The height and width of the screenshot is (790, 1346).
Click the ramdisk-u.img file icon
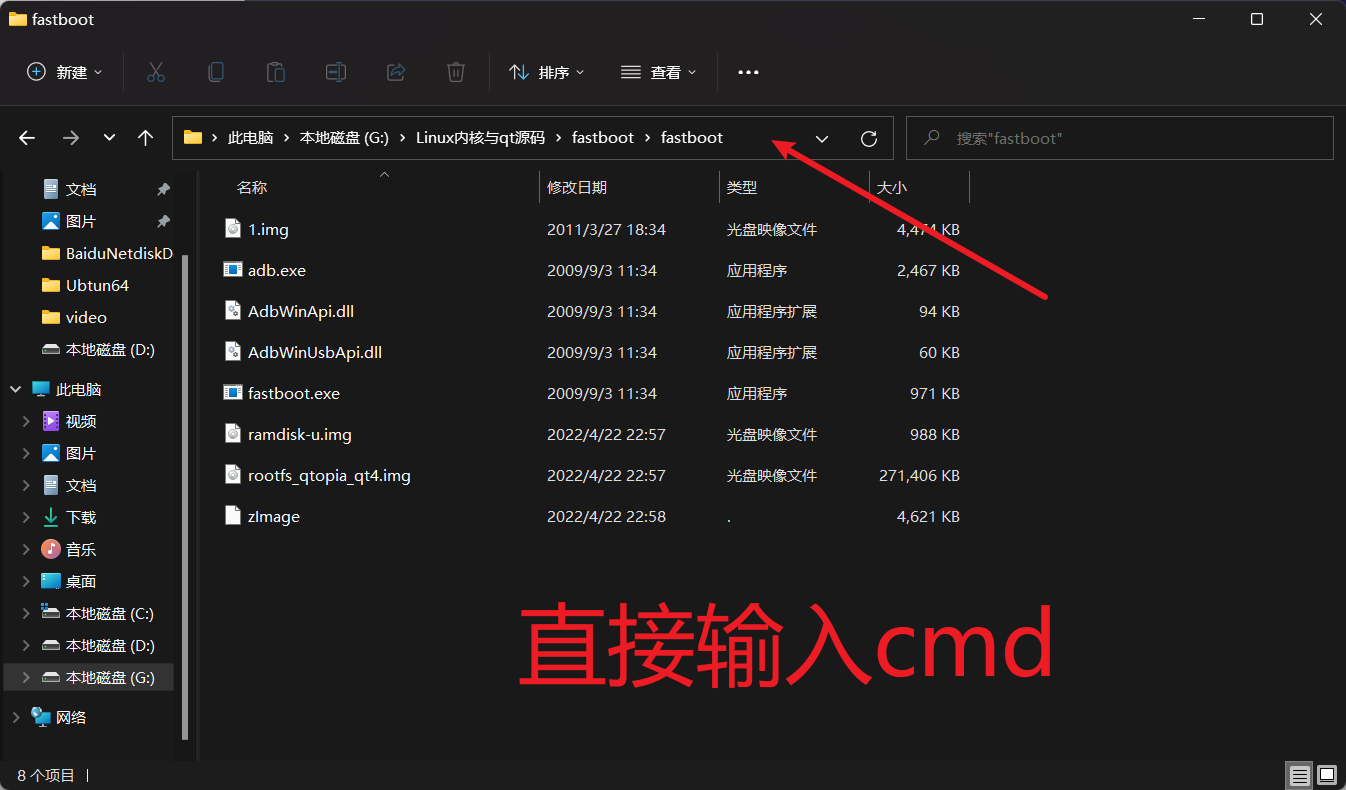(232, 434)
